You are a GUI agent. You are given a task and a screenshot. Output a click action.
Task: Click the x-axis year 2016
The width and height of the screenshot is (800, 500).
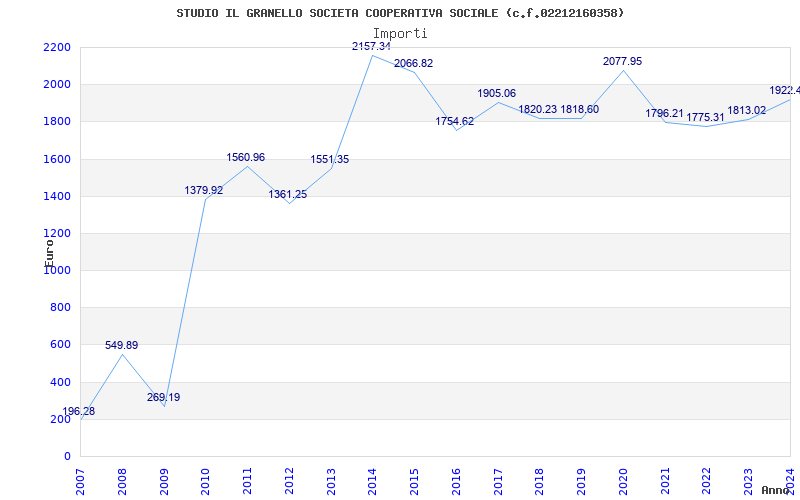point(456,482)
